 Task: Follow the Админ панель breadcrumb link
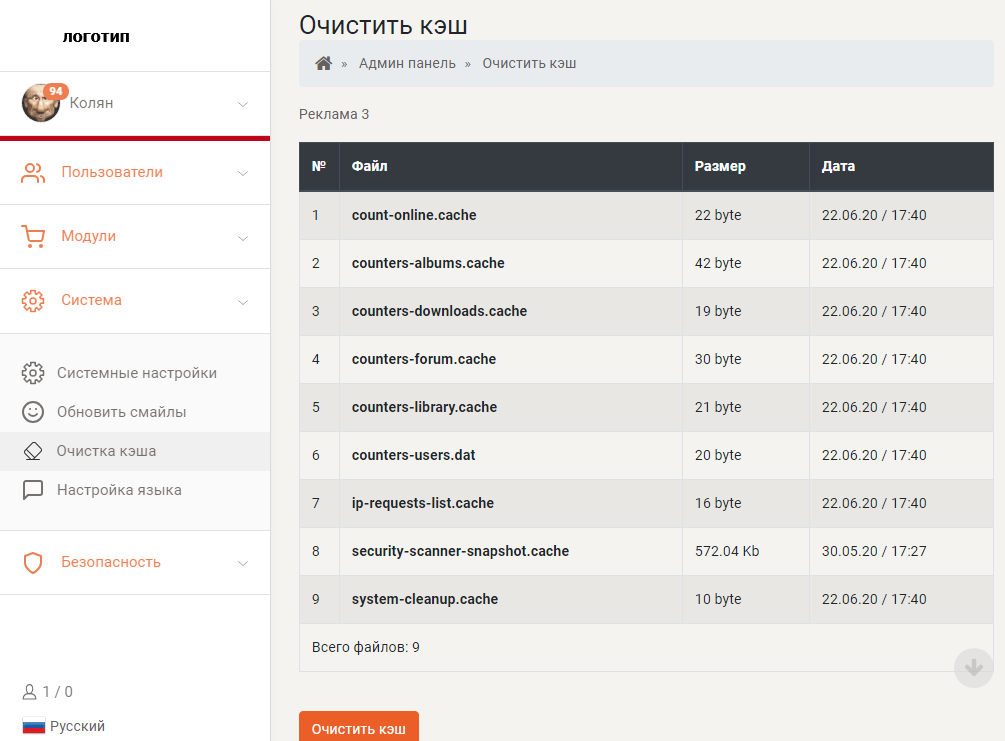click(x=407, y=63)
